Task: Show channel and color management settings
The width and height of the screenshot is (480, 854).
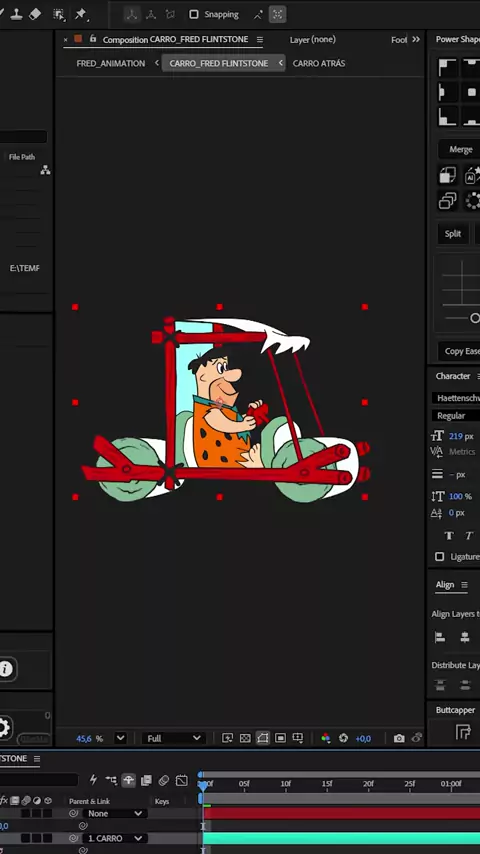Action: [x=325, y=738]
